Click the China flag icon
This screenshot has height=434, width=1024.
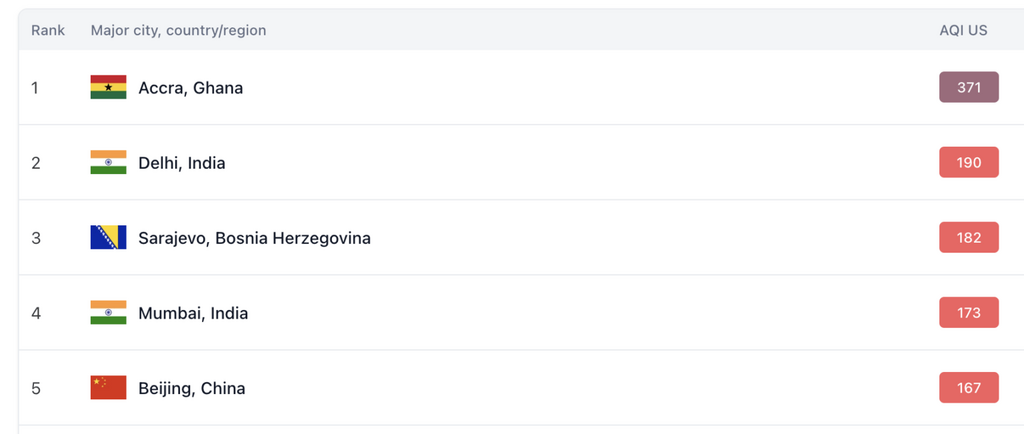tap(108, 388)
